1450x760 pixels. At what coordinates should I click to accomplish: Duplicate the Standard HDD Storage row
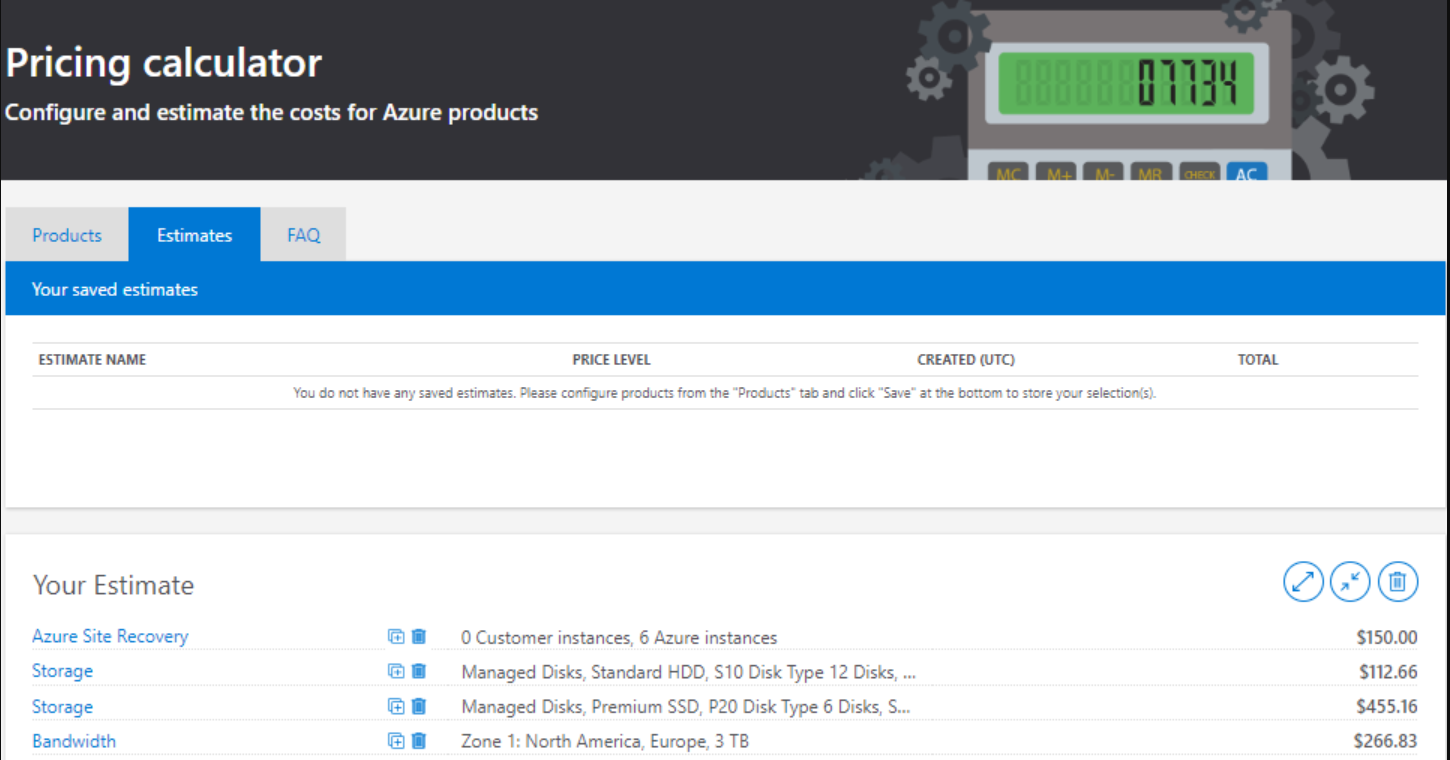[396, 671]
